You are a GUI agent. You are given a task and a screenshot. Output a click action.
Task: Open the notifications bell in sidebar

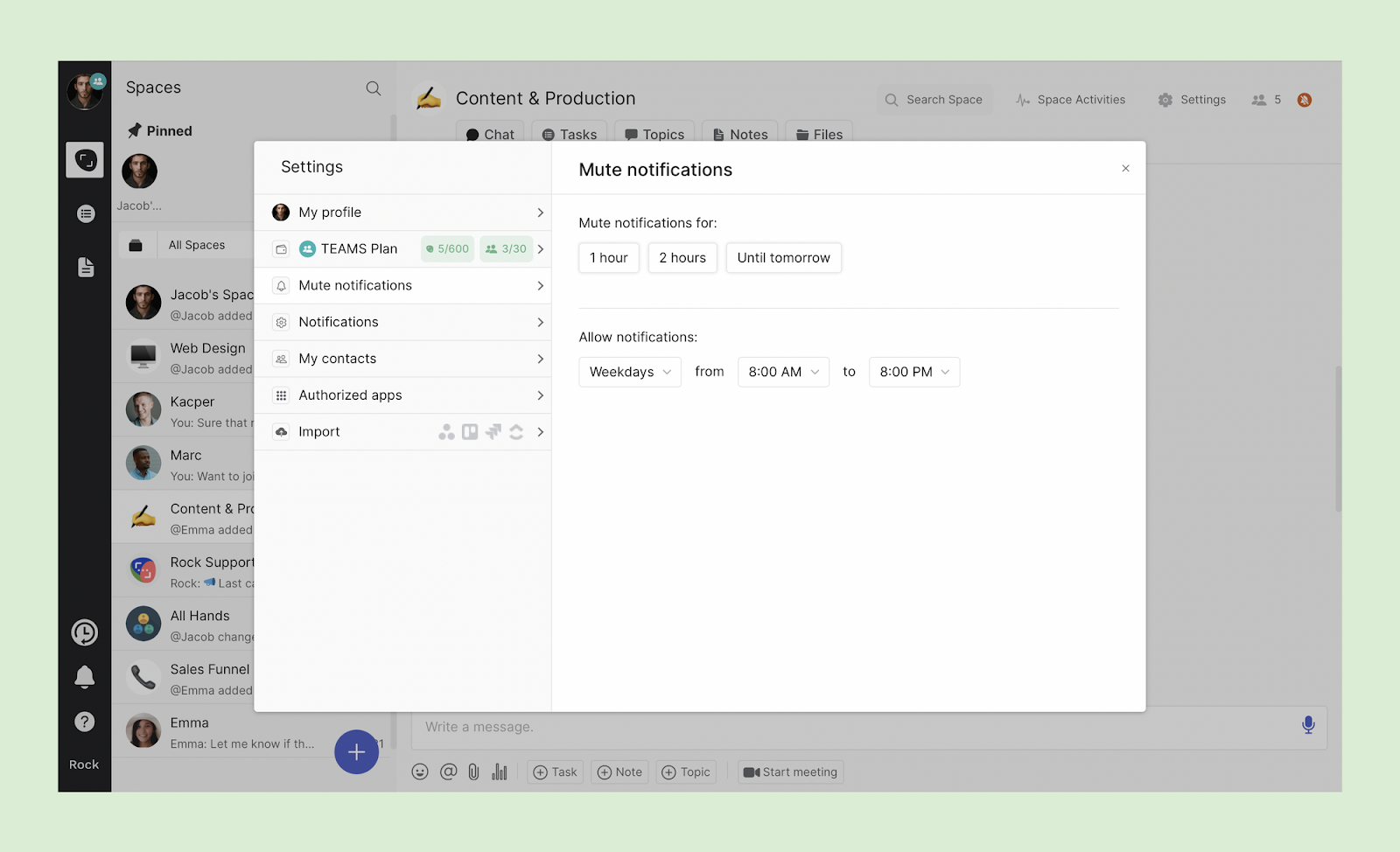[x=85, y=676]
